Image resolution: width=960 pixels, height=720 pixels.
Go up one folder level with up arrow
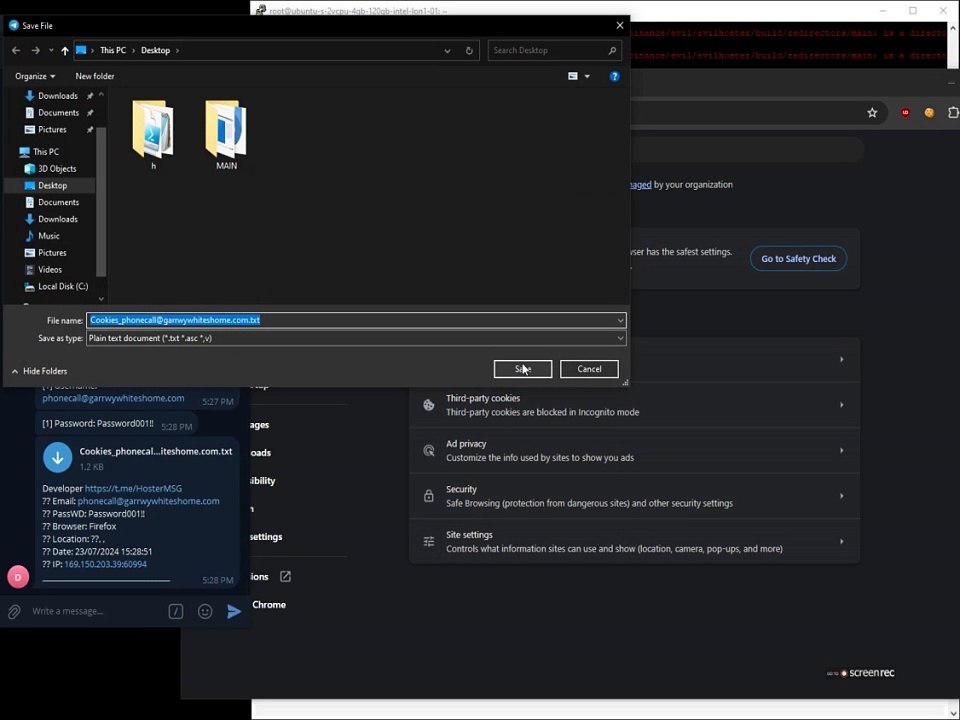[65, 50]
